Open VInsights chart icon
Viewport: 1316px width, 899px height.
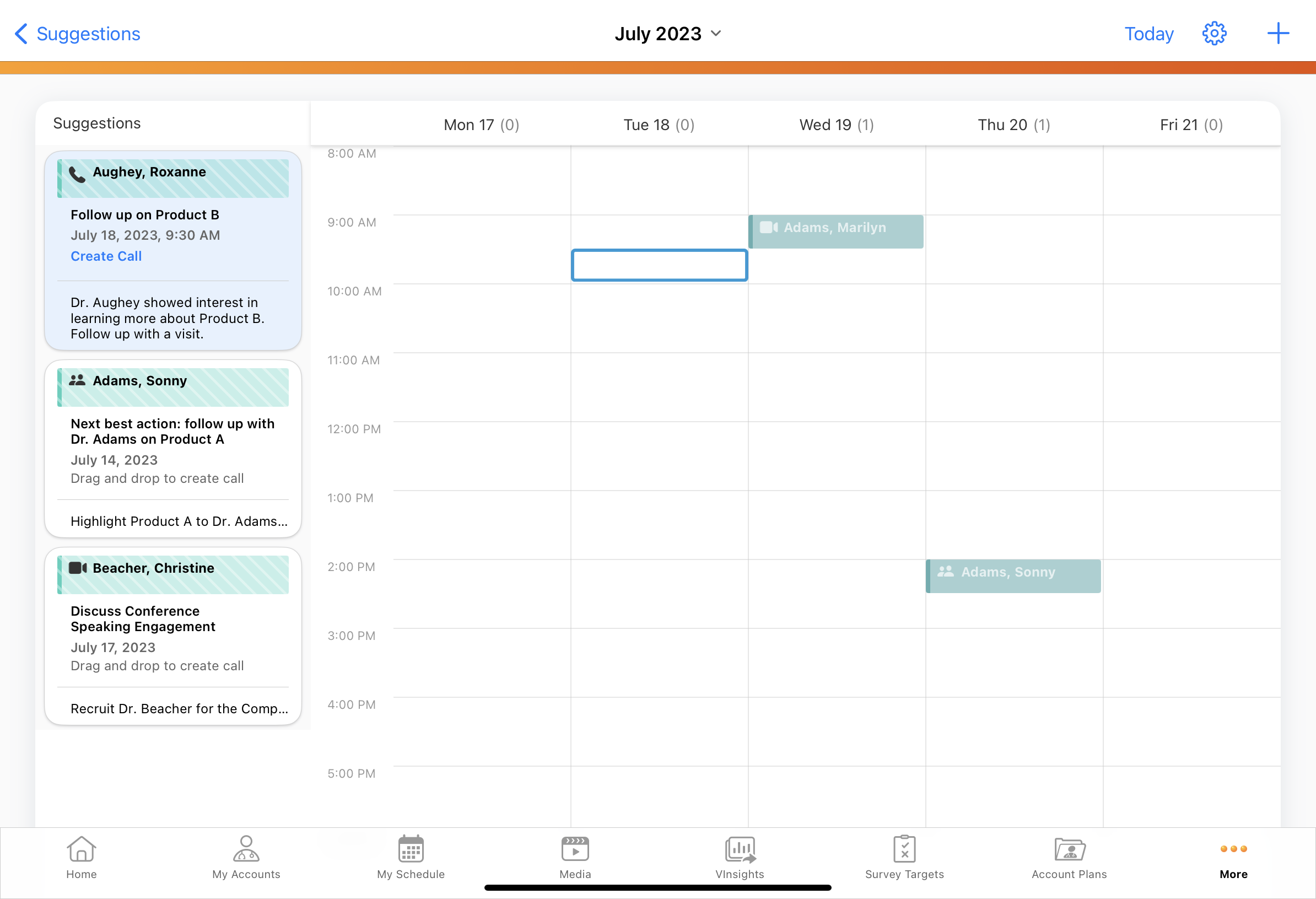[740, 857]
